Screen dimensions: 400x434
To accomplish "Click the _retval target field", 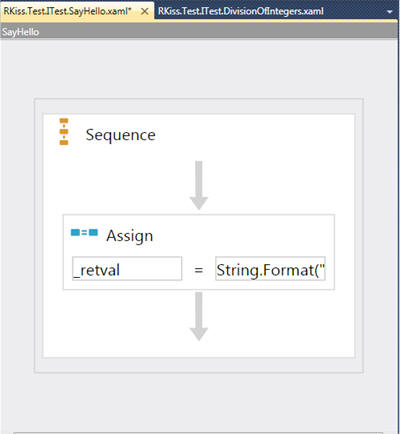I will click(x=127, y=268).
